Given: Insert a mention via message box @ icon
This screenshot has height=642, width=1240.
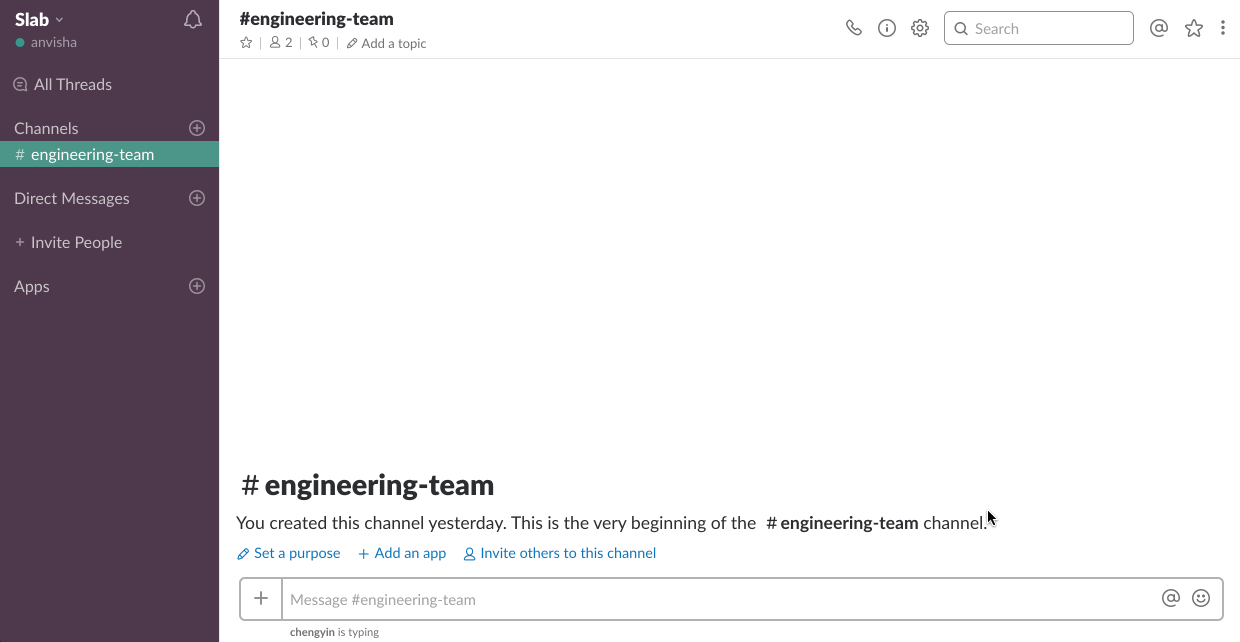Looking at the screenshot, I should pos(1171,598).
